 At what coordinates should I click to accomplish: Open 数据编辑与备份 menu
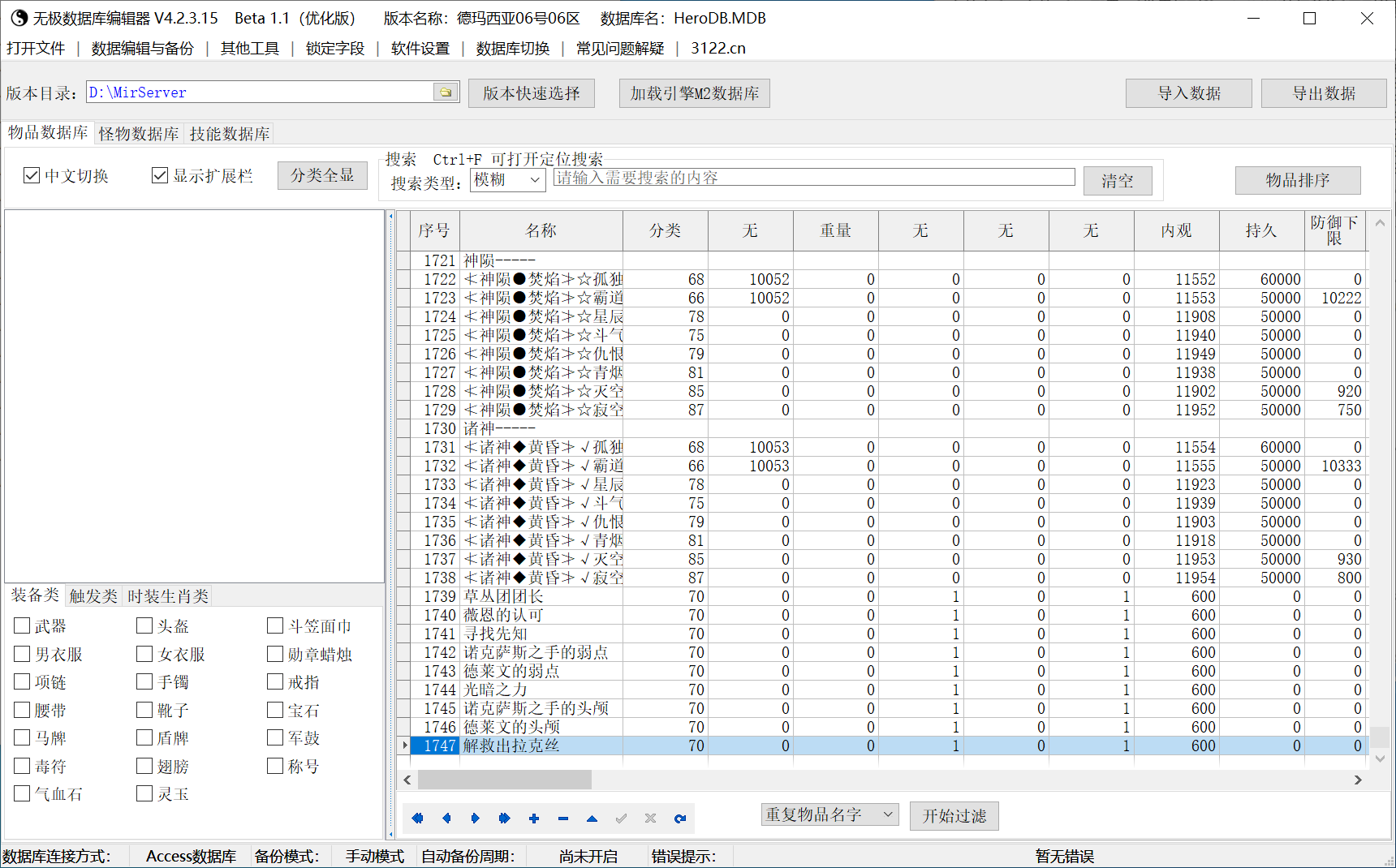142,48
